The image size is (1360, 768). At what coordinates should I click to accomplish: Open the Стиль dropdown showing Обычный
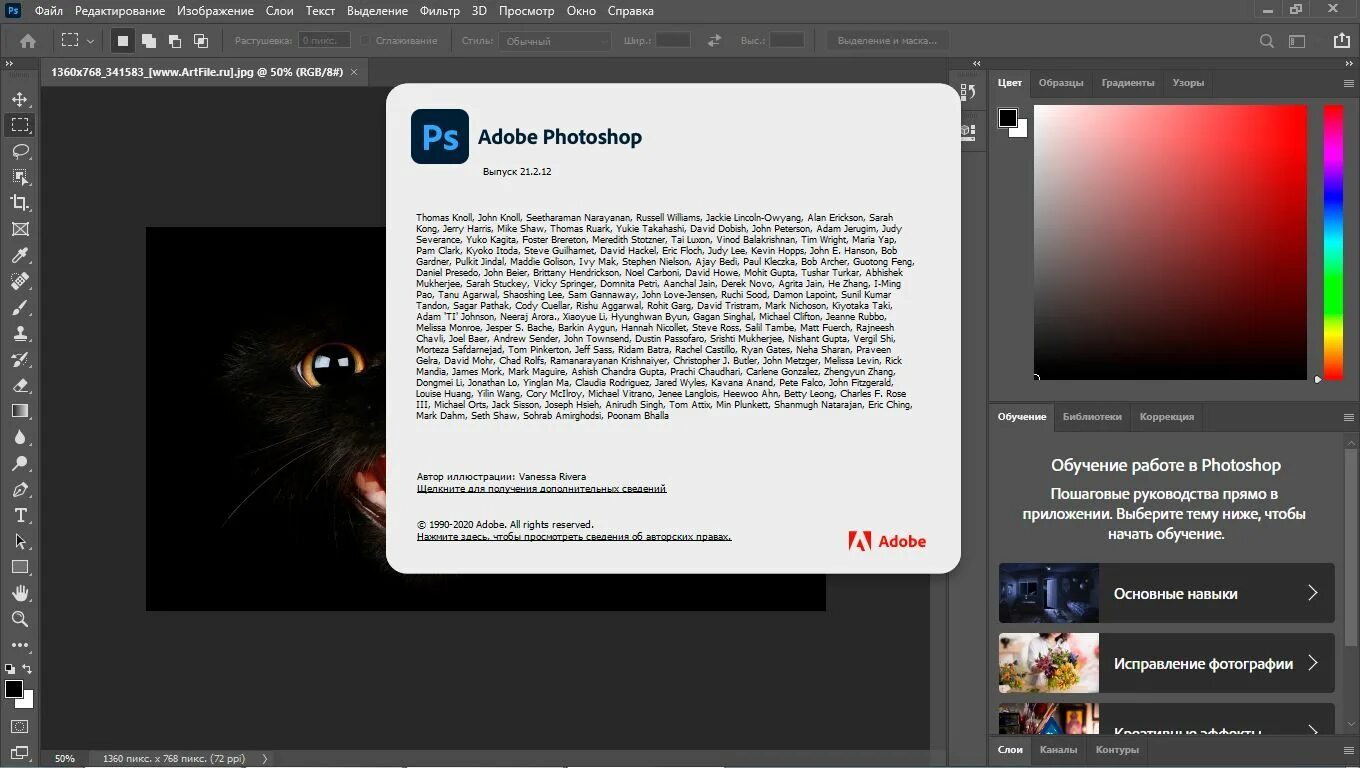click(556, 41)
